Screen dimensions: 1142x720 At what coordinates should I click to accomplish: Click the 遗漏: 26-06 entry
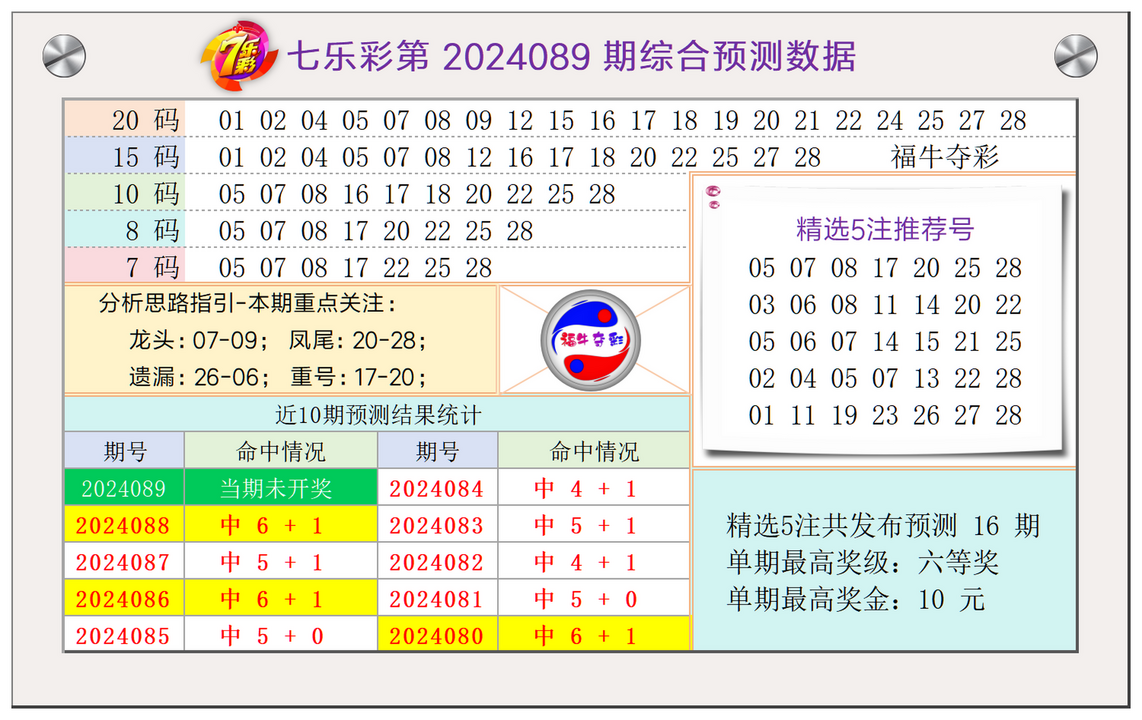(x=200, y=377)
